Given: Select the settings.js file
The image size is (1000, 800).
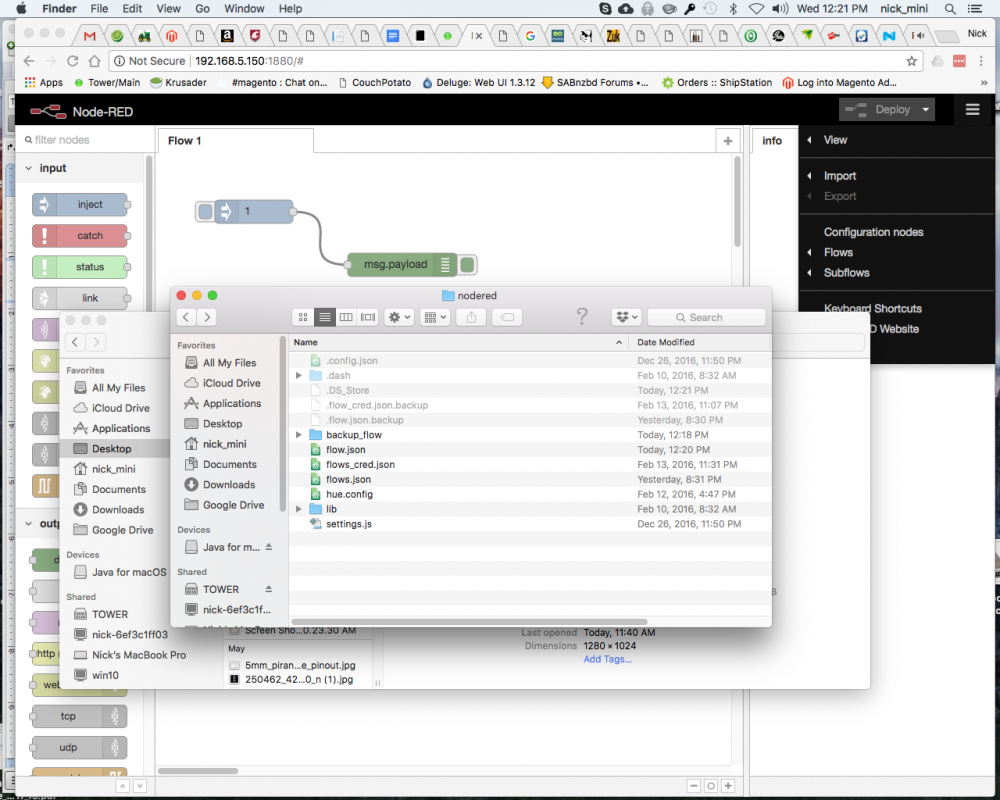Looking at the screenshot, I should pos(529,524).
